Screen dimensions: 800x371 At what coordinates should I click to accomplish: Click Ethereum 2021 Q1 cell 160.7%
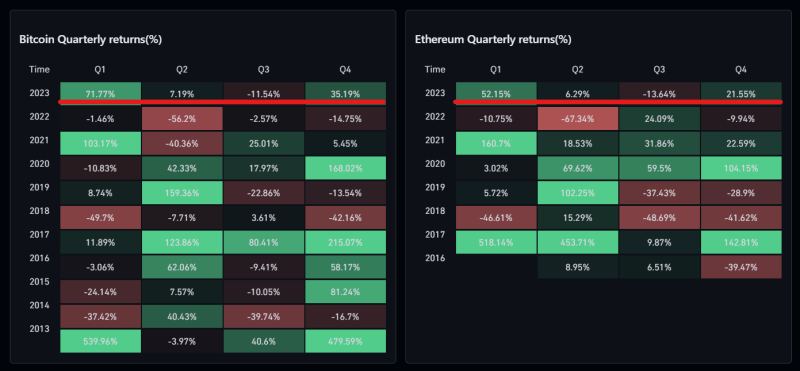(x=496, y=144)
